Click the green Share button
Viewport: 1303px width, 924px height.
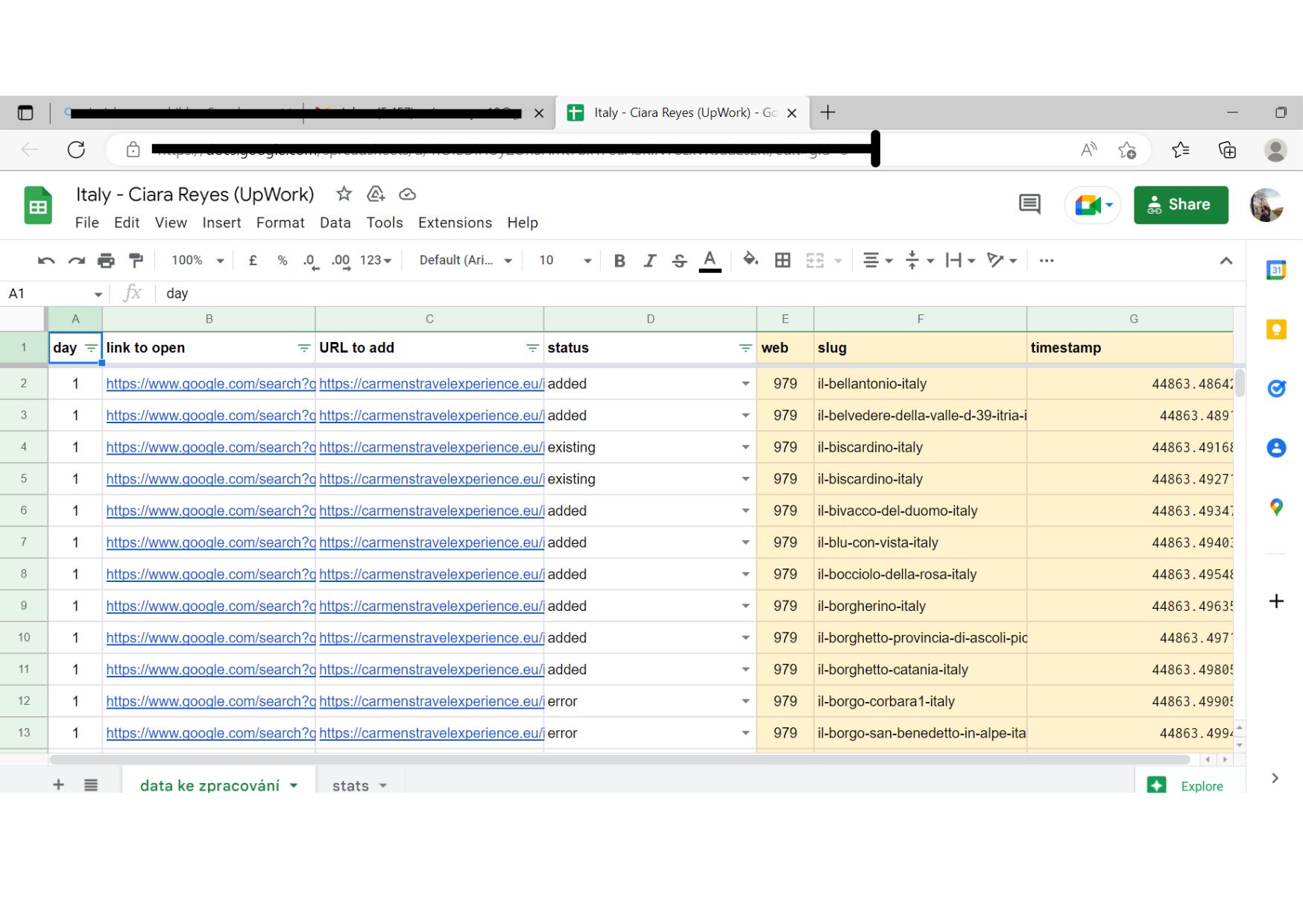point(1181,205)
